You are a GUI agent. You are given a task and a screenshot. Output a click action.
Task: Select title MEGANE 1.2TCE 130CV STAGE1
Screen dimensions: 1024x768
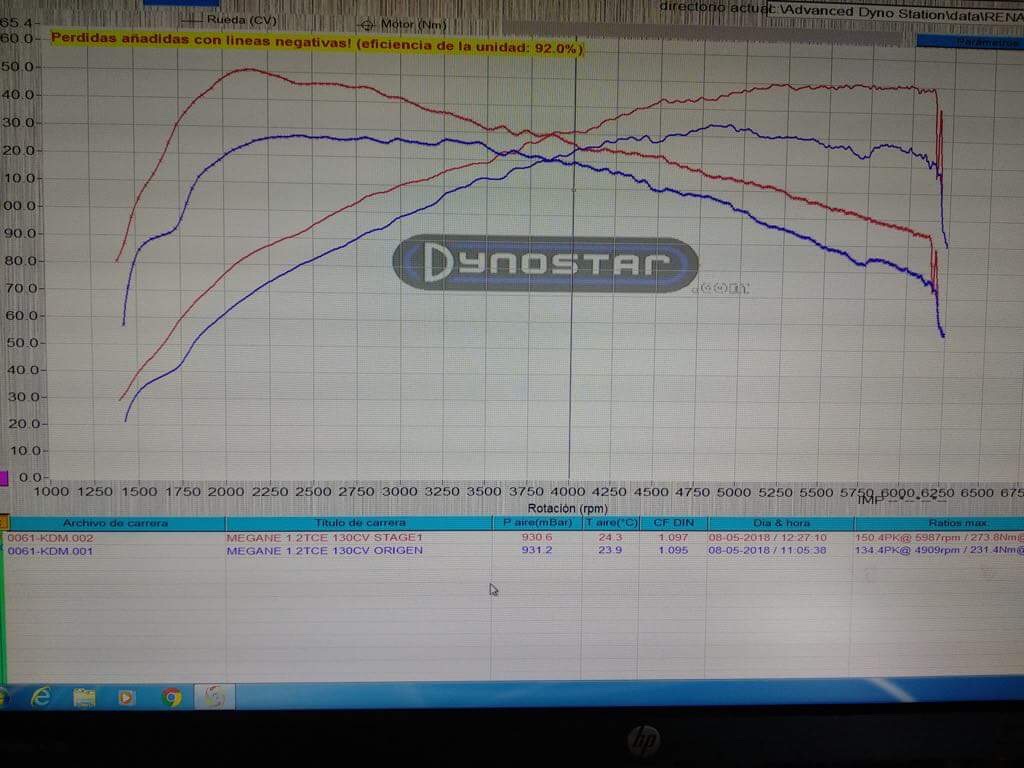(x=325, y=537)
